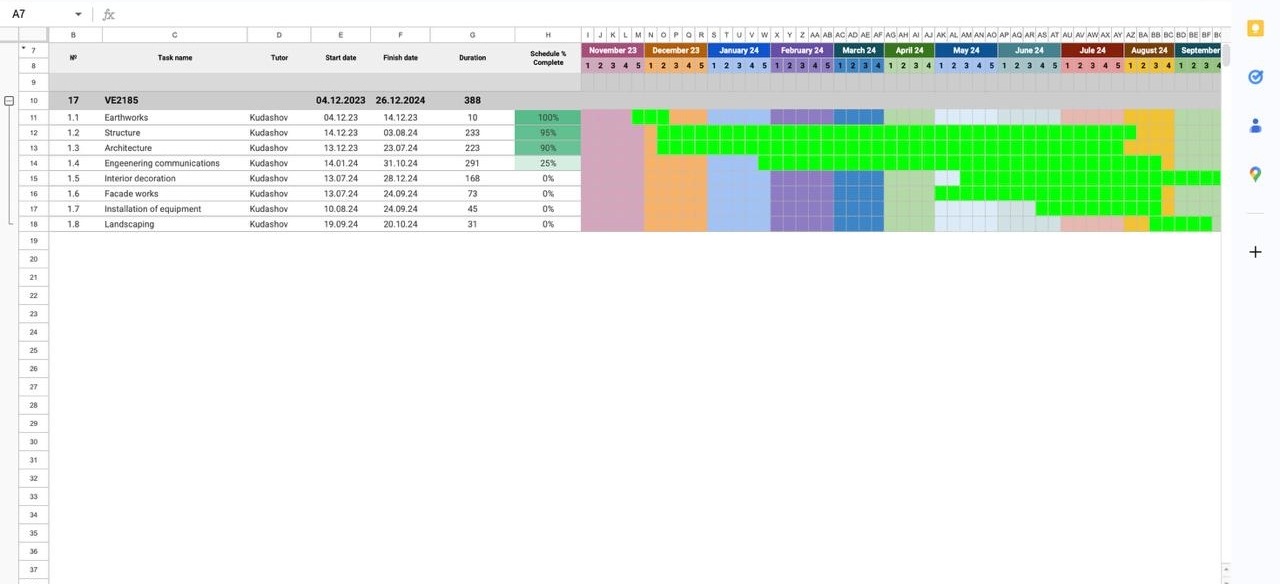
Task: Open the Name box dropdown arrow
Action: pyautogui.click(x=78, y=15)
